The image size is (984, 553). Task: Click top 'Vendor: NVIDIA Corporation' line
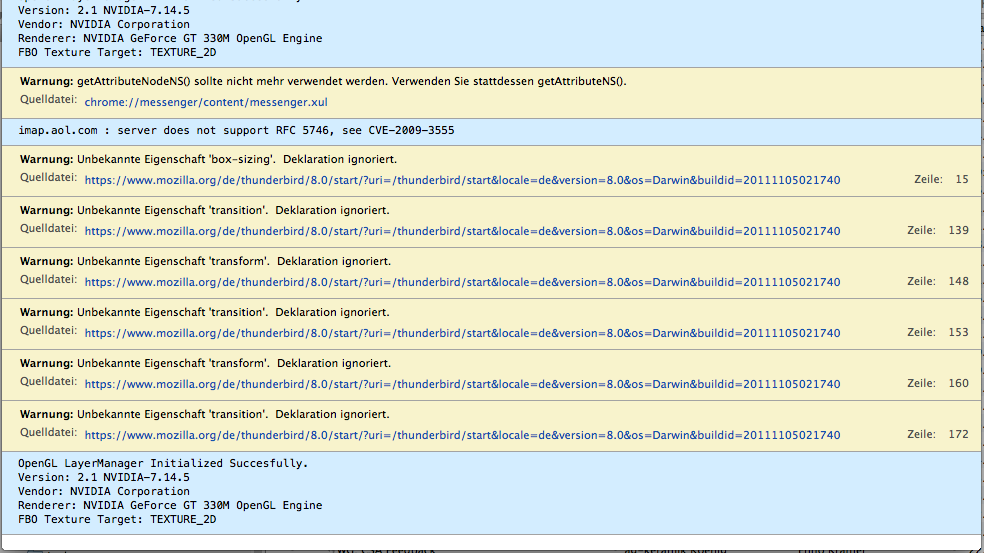pyautogui.click(x=104, y=24)
